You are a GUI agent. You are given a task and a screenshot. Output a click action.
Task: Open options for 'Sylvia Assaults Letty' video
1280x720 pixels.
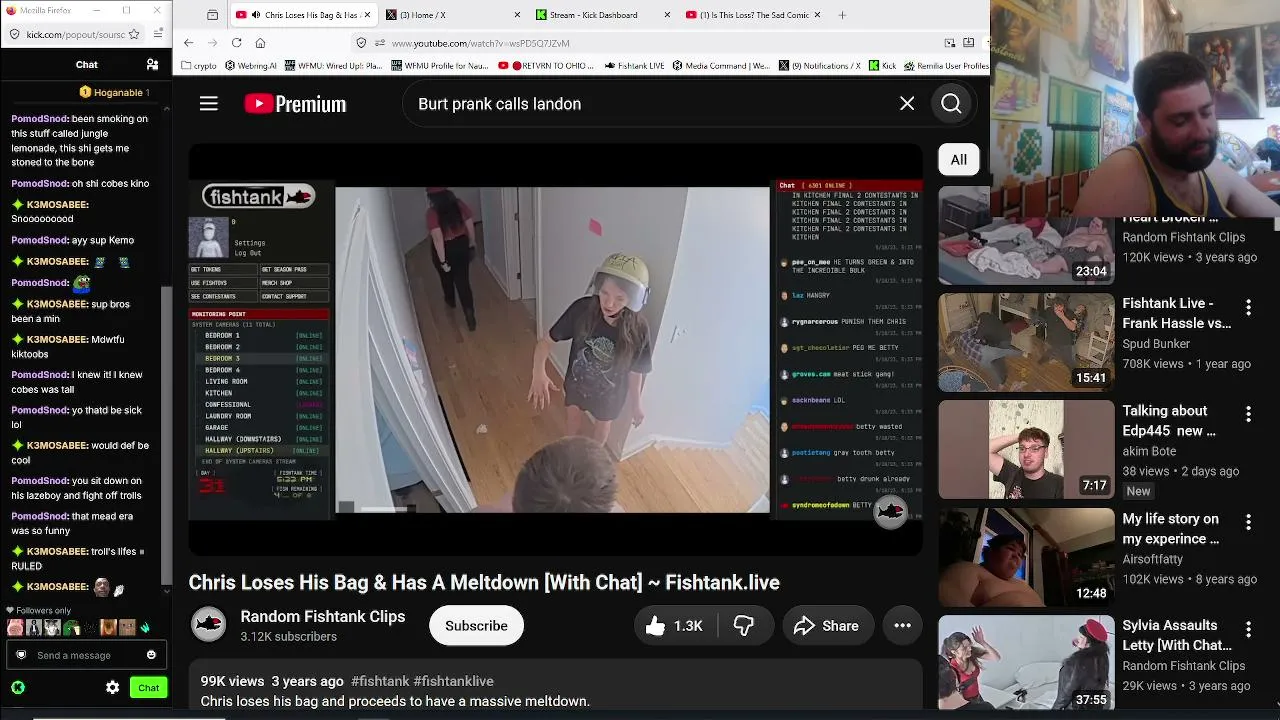(1248, 629)
